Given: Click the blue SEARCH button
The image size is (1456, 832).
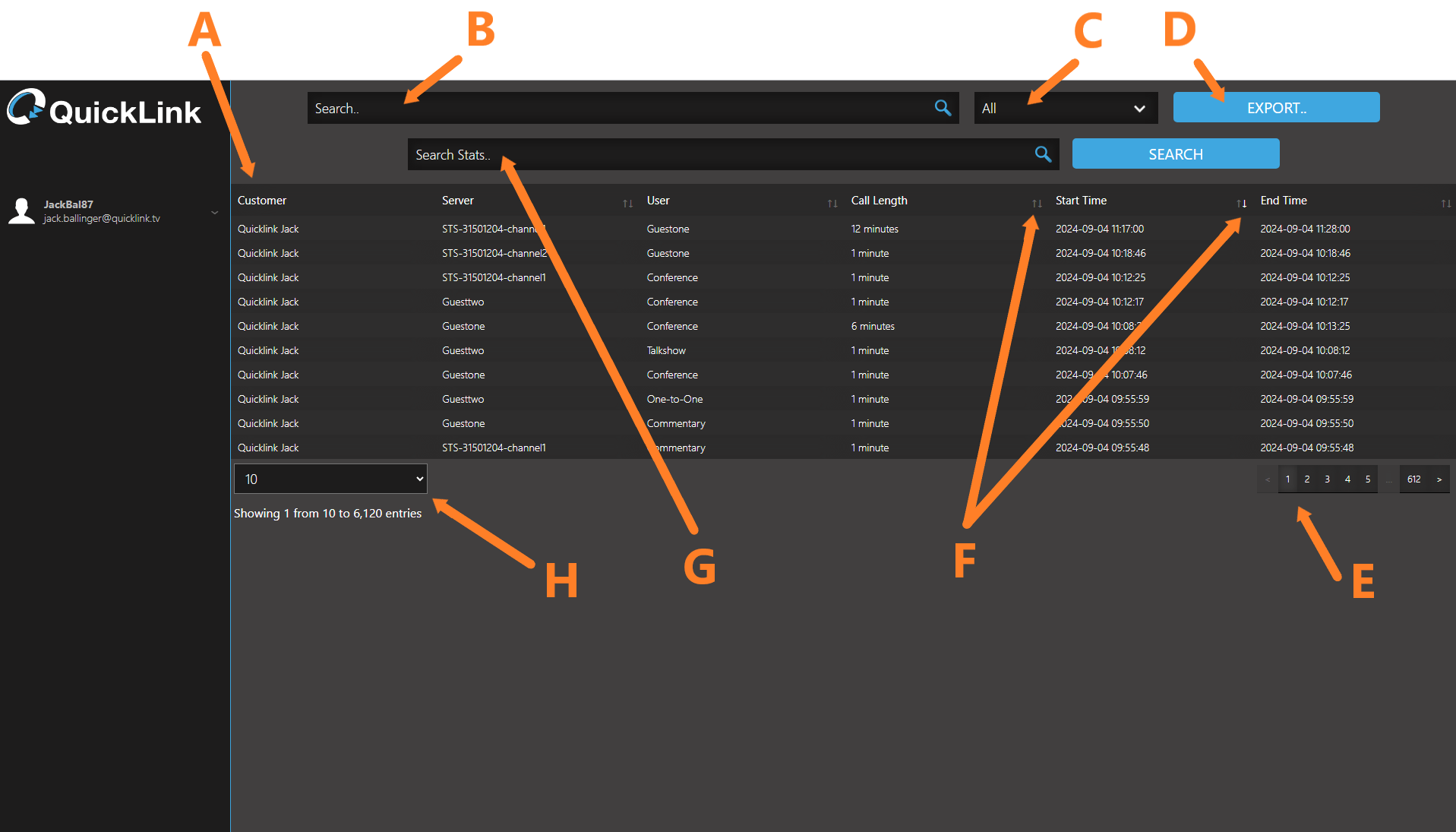Looking at the screenshot, I should click(1175, 154).
